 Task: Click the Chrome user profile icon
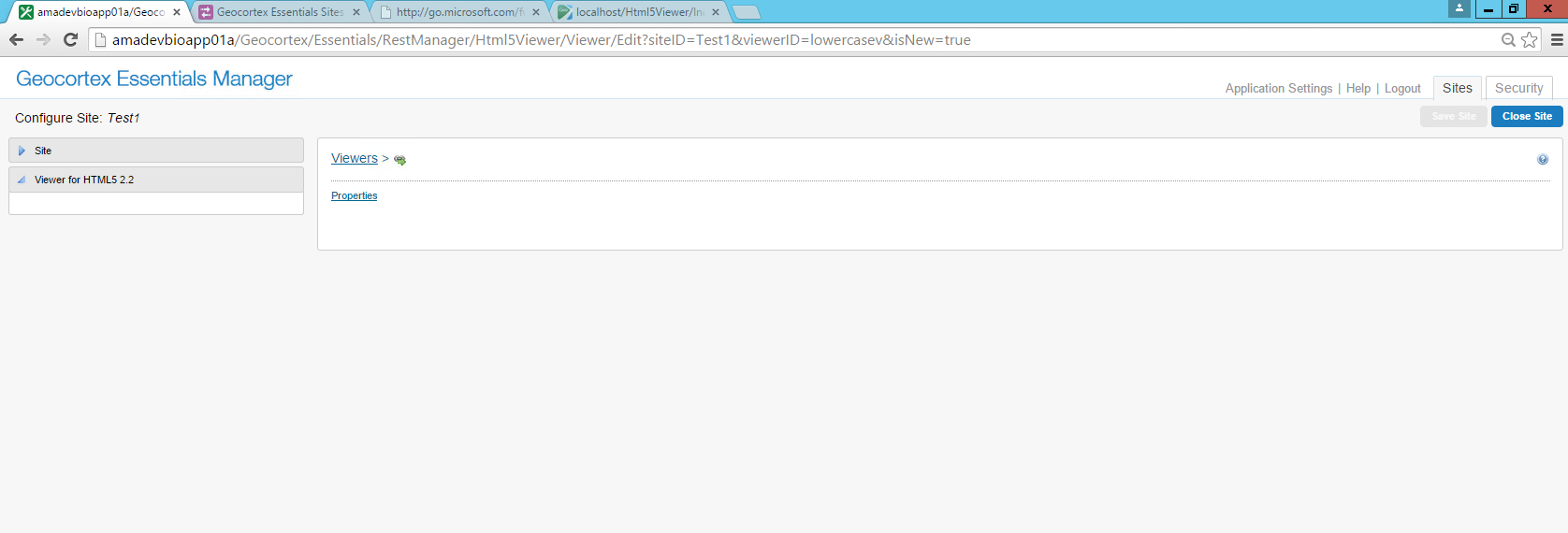[x=1459, y=8]
